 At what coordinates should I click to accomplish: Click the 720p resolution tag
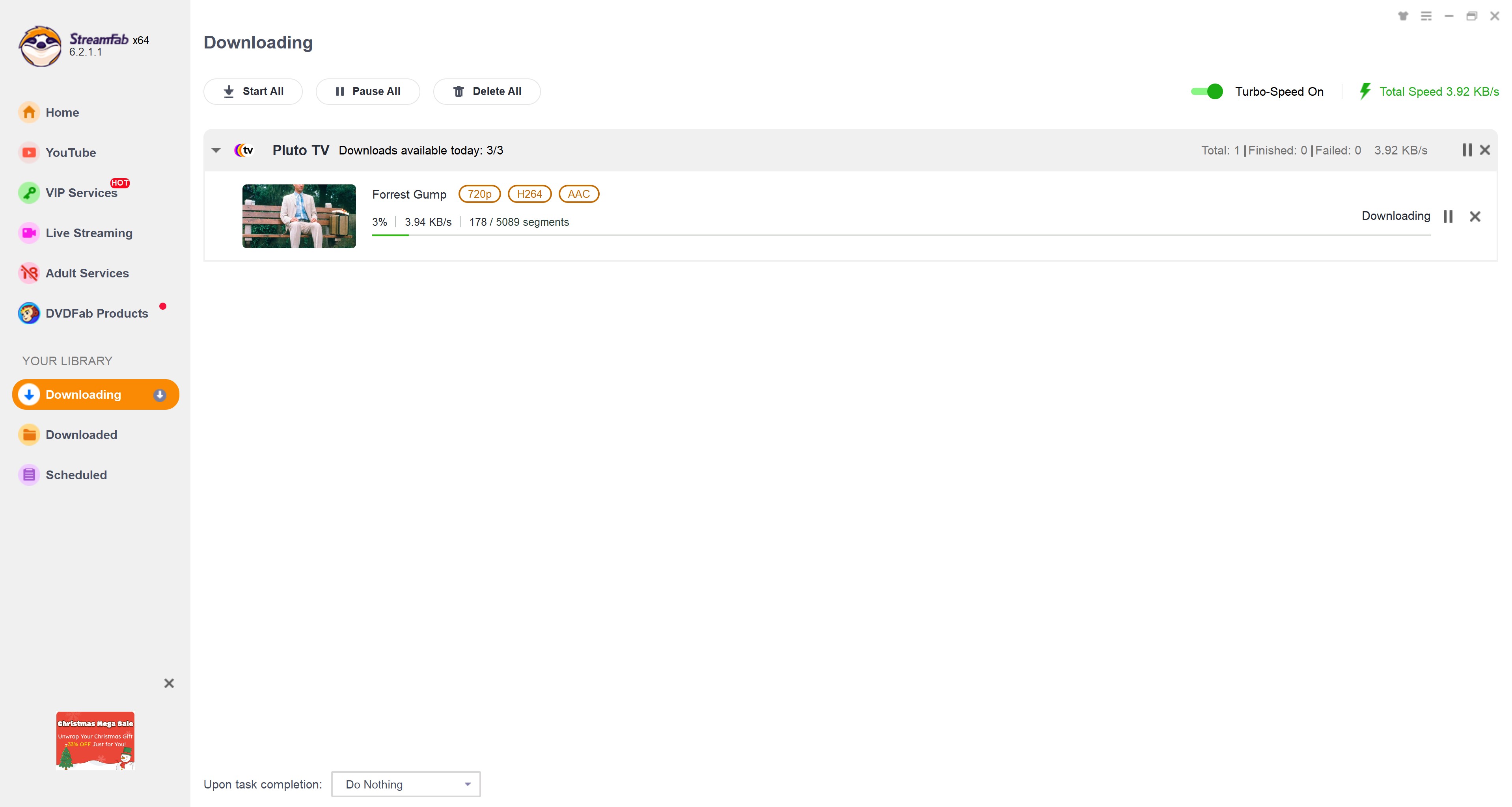pyautogui.click(x=479, y=194)
